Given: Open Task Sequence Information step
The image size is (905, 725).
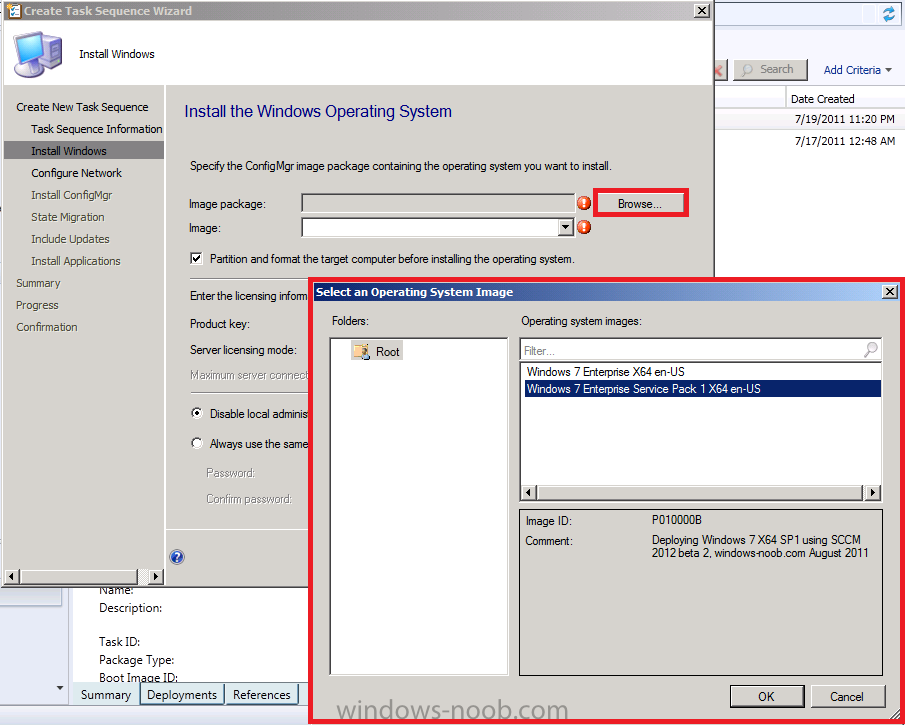Looking at the screenshot, I should pyautogui.click(x=96, y=129).
